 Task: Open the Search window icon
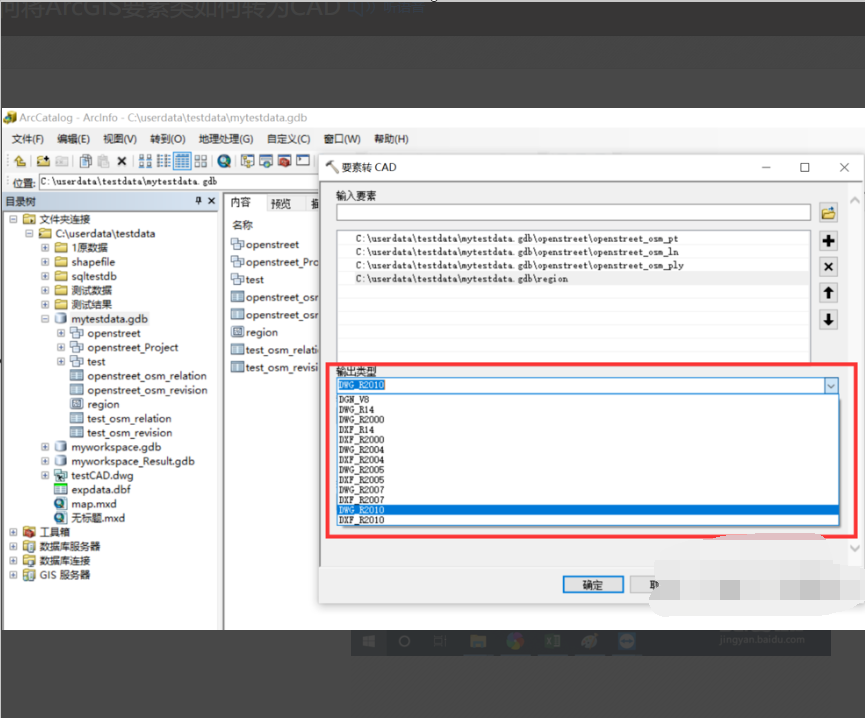click(x=266, y=161)
